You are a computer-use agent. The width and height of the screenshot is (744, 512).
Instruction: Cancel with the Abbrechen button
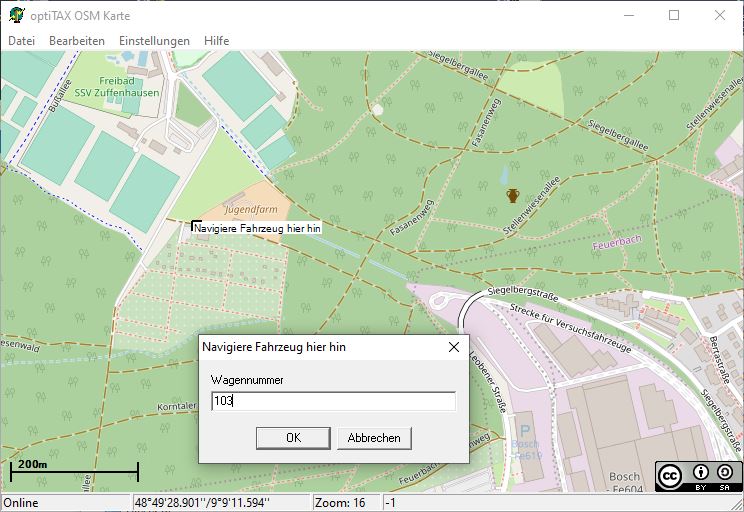tap(374, 438)
